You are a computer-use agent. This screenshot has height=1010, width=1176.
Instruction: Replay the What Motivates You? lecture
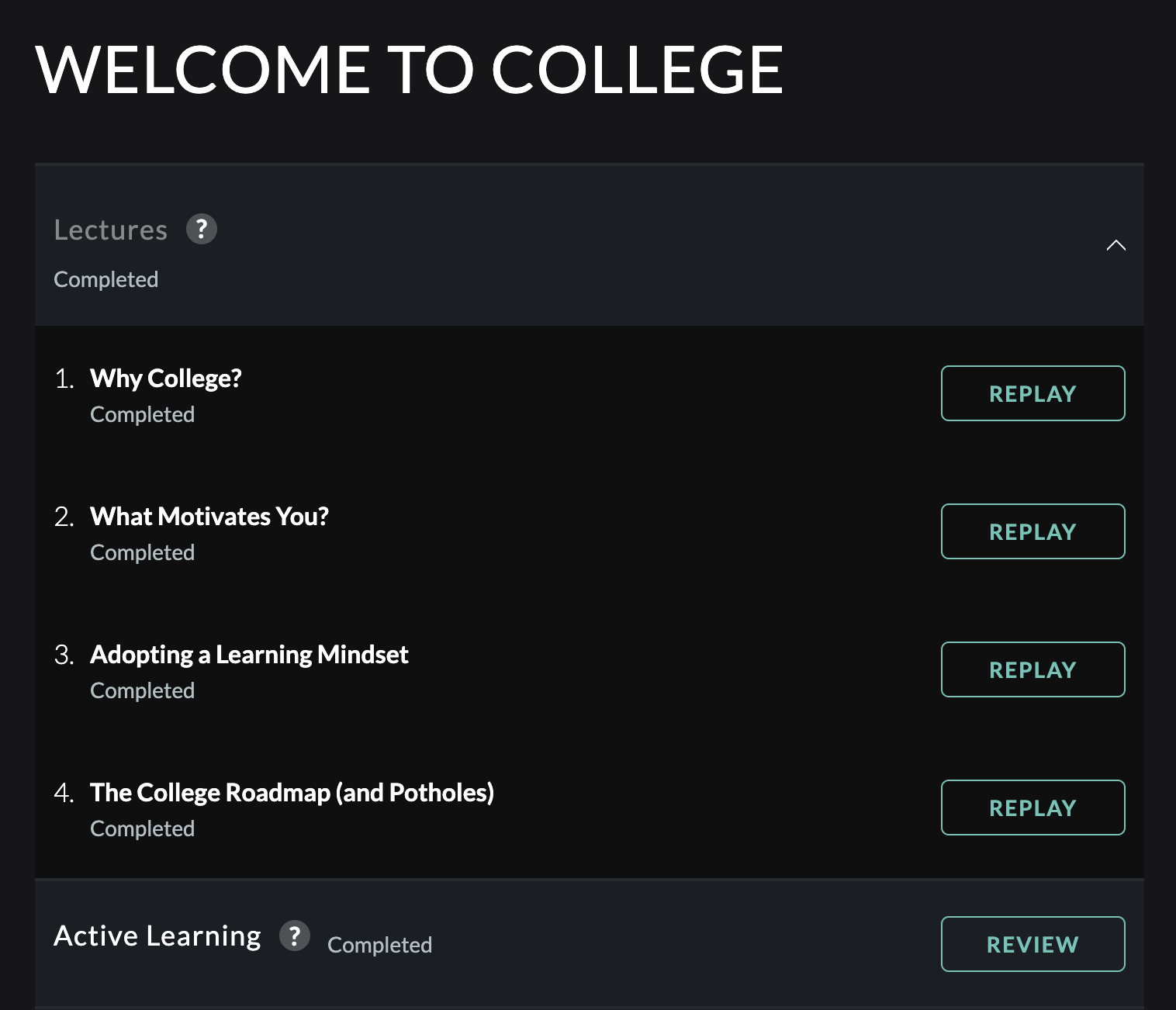1032,531
